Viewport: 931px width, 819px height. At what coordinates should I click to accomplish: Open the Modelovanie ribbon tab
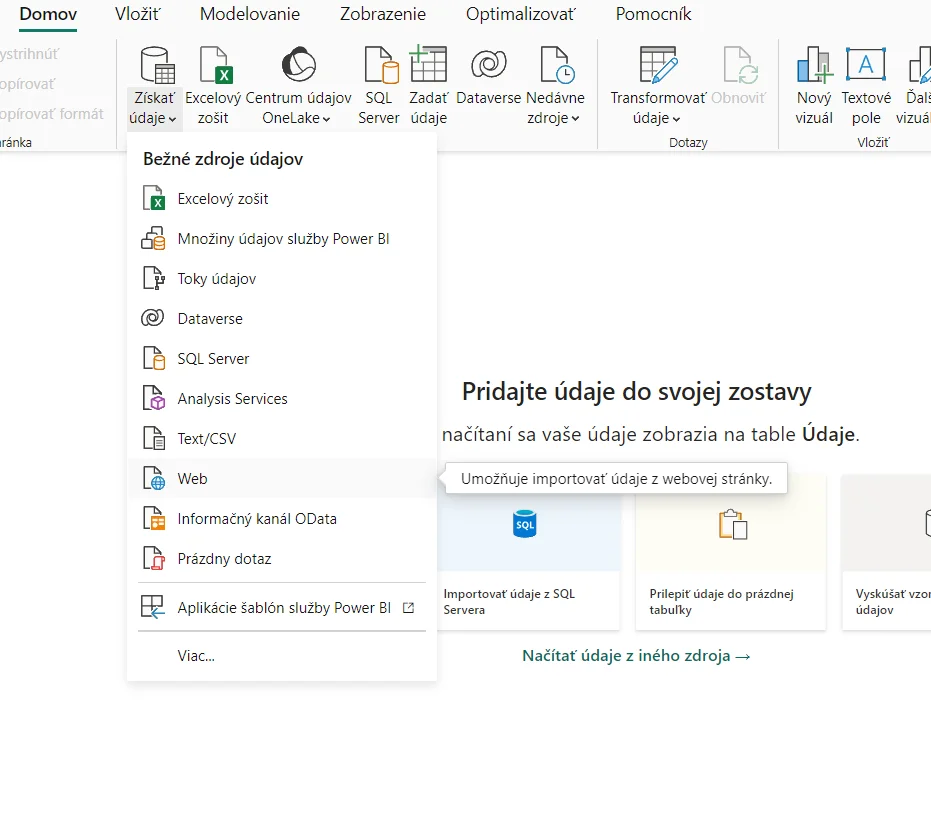tap(250, 14)
